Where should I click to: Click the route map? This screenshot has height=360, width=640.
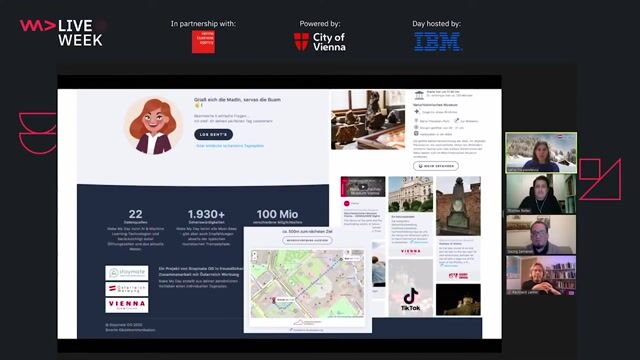[307, 284]
